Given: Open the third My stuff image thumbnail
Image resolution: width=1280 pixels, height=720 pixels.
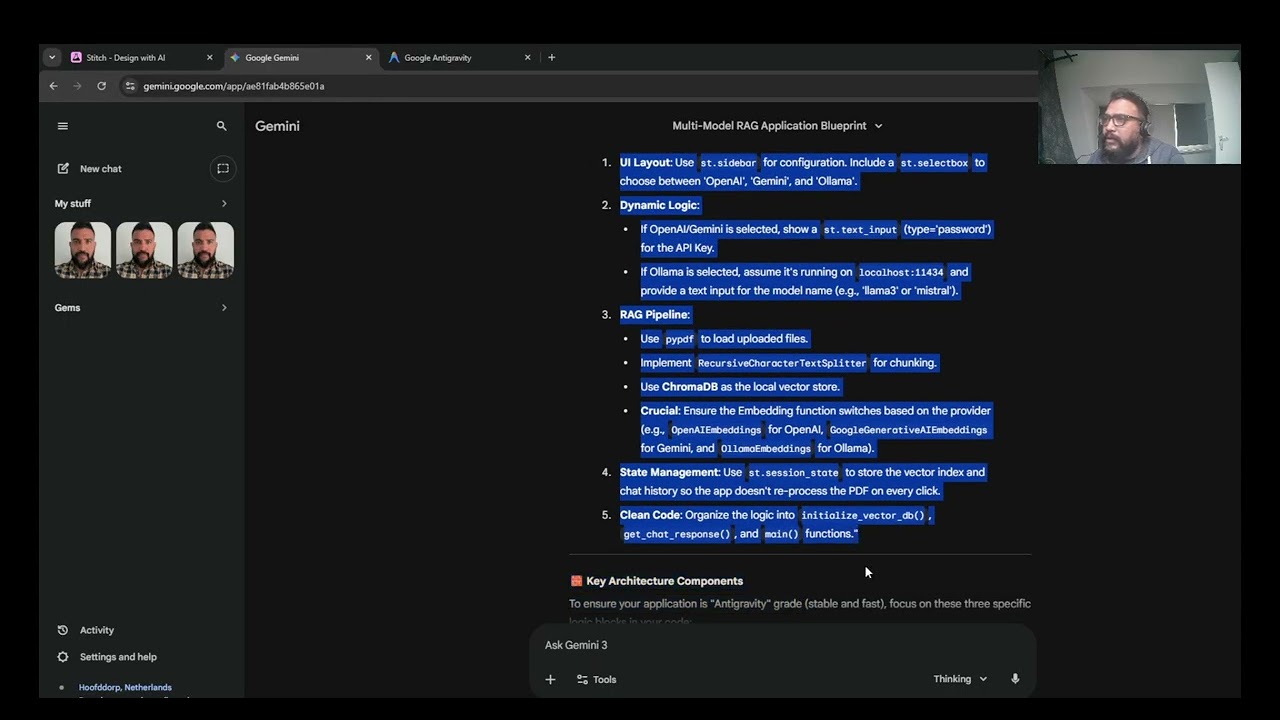Looking at the screenshot, I should click(205, 250).
